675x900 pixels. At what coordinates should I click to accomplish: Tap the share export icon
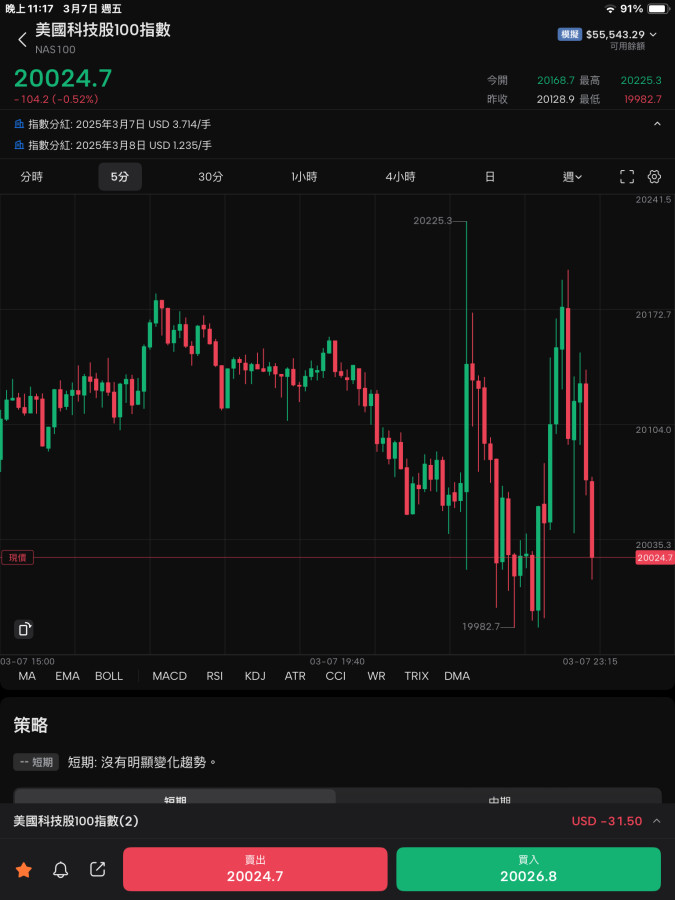coord(98,870)
